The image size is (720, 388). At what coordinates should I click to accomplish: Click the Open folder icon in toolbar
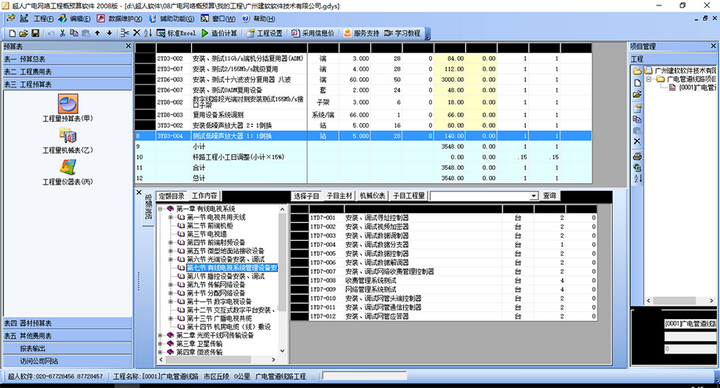[23, 33]
